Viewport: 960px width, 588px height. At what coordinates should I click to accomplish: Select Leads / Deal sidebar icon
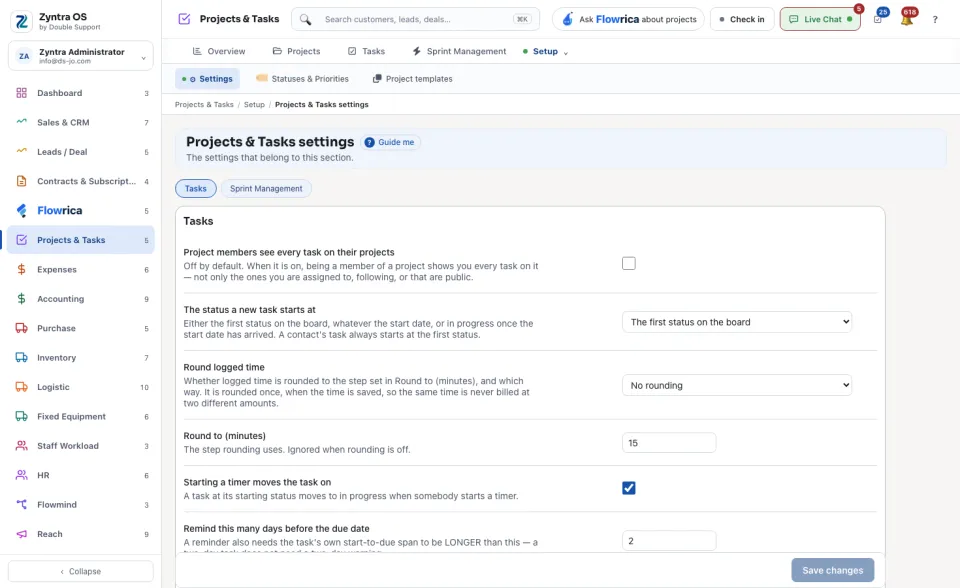pos(21,151)
